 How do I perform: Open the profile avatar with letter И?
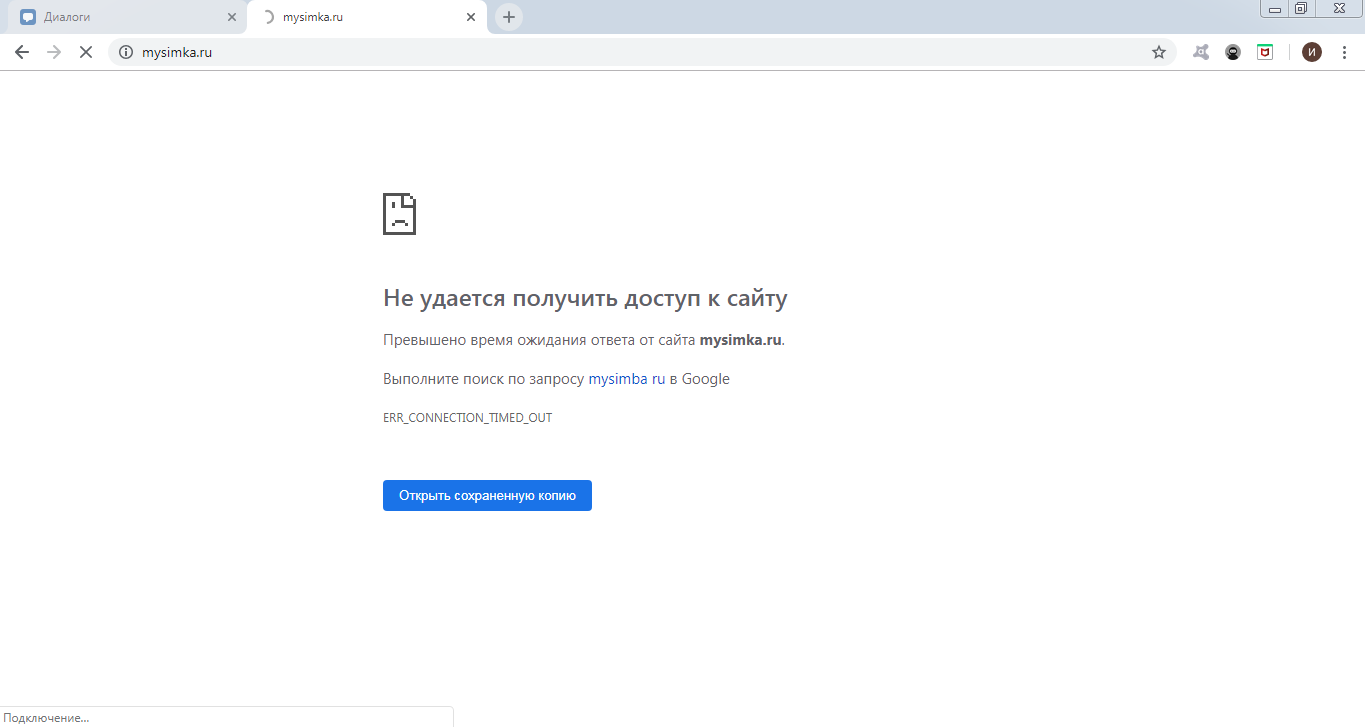coord(1311,52)
